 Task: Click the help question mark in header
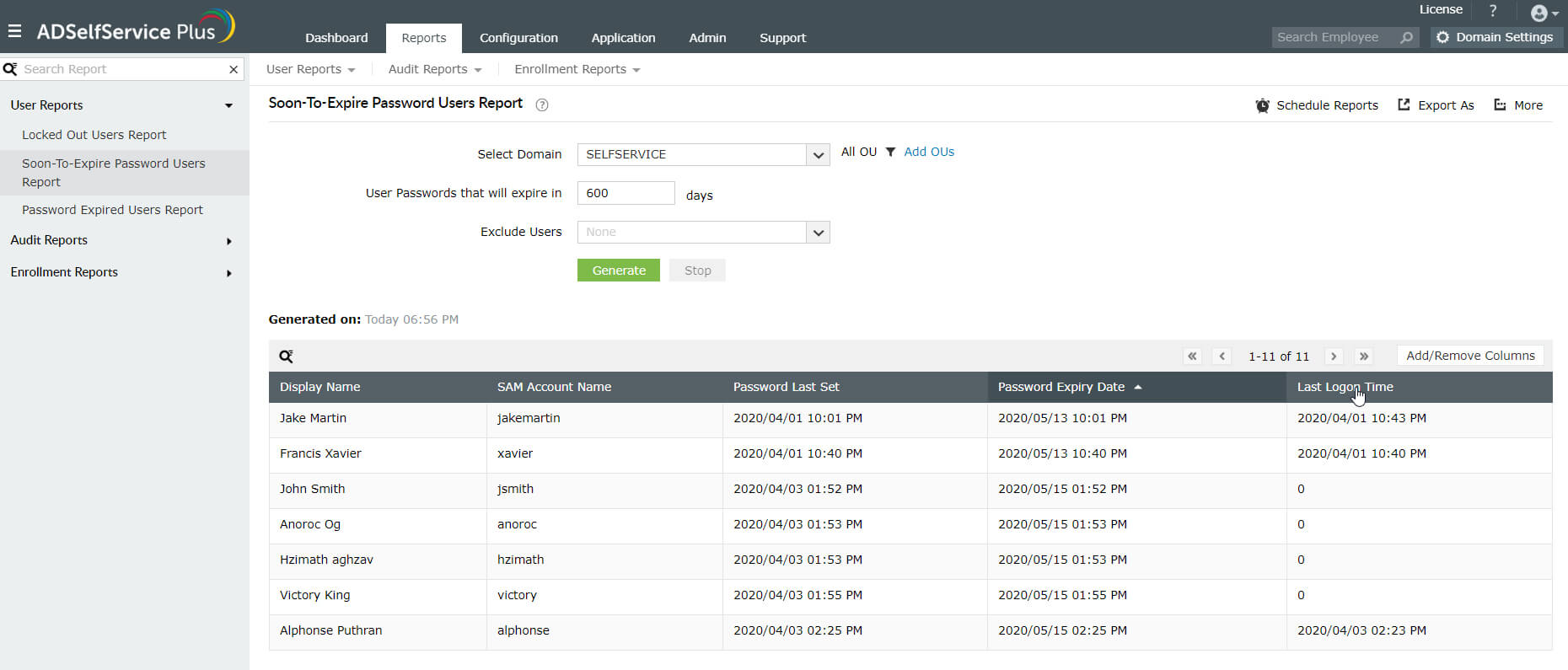1493,11
